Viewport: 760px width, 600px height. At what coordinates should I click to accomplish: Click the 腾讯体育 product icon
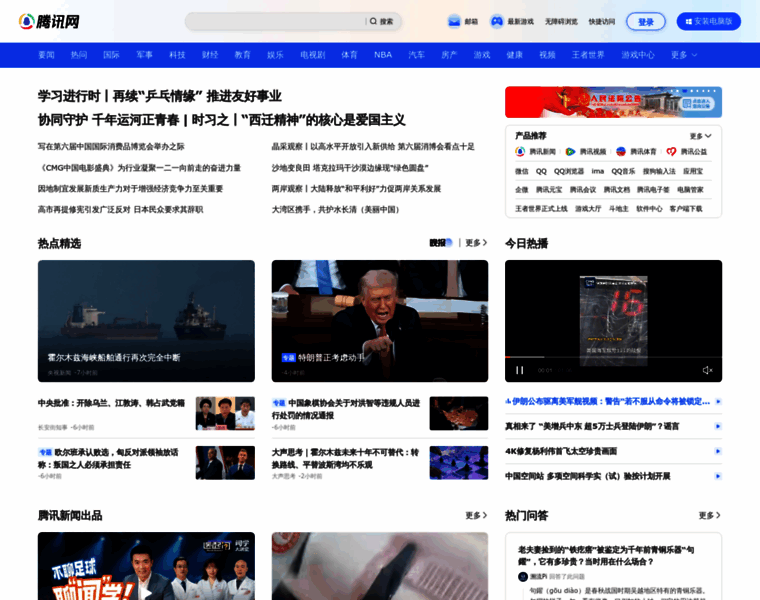click(621, 152)
